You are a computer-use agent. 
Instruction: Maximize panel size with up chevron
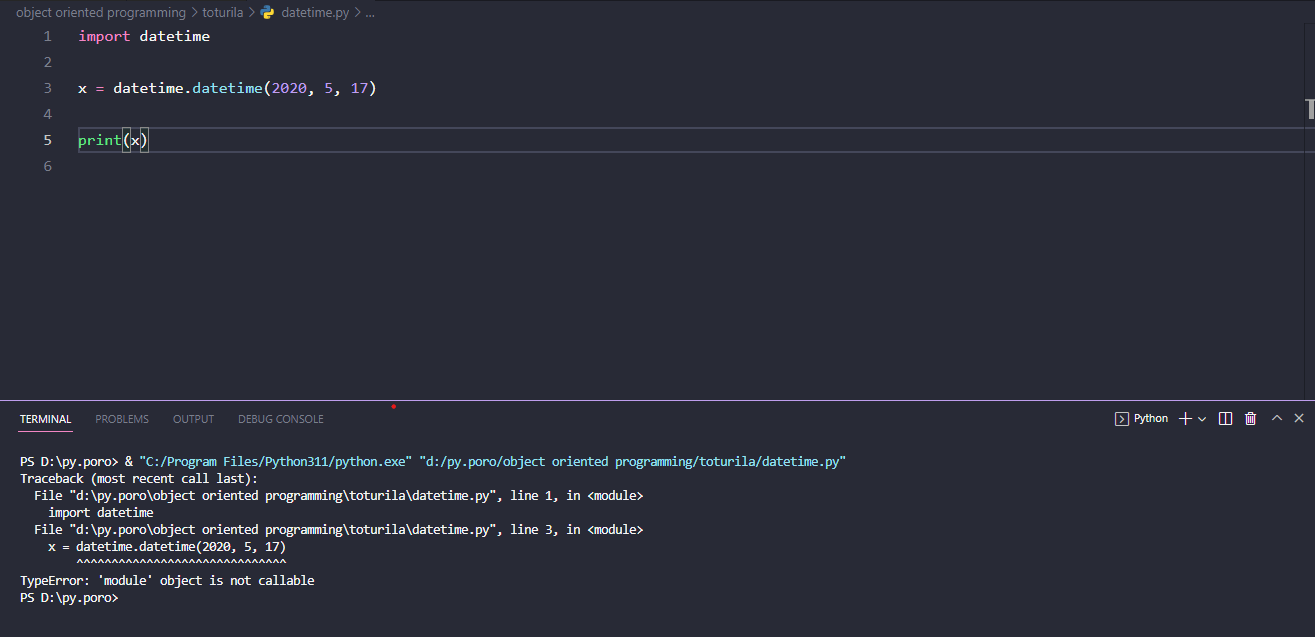click(1277, 419)
